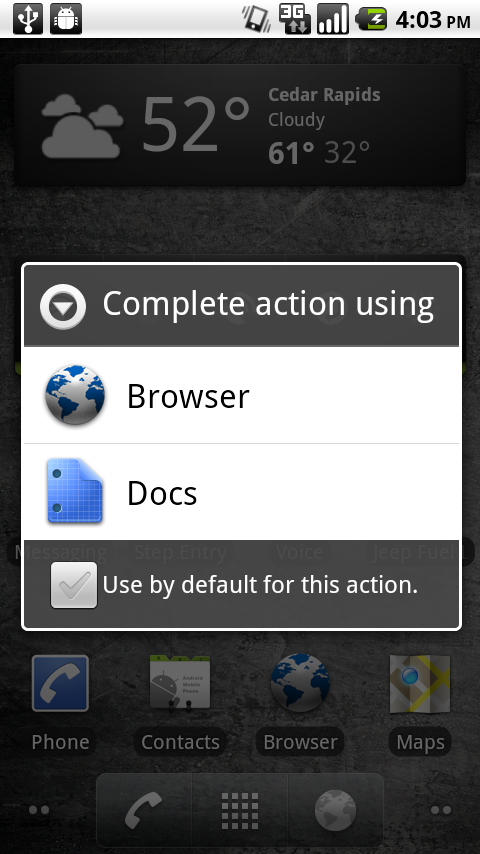Tap the status bar clock
480x854 pixels.
tap(433, 20)
